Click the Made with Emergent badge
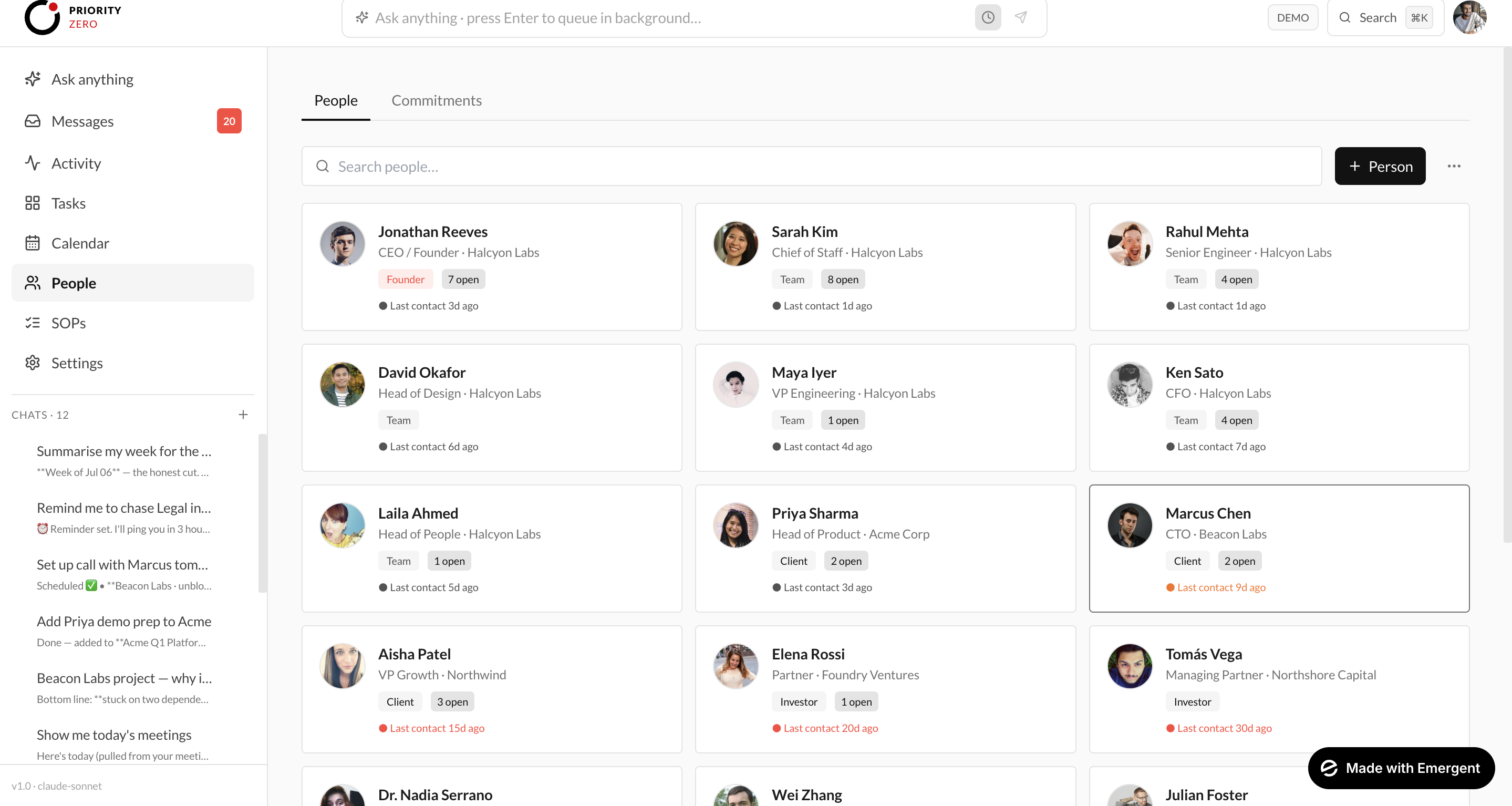The width and height of the screenshot is (1512, 806). click(x=1401, y=768)
